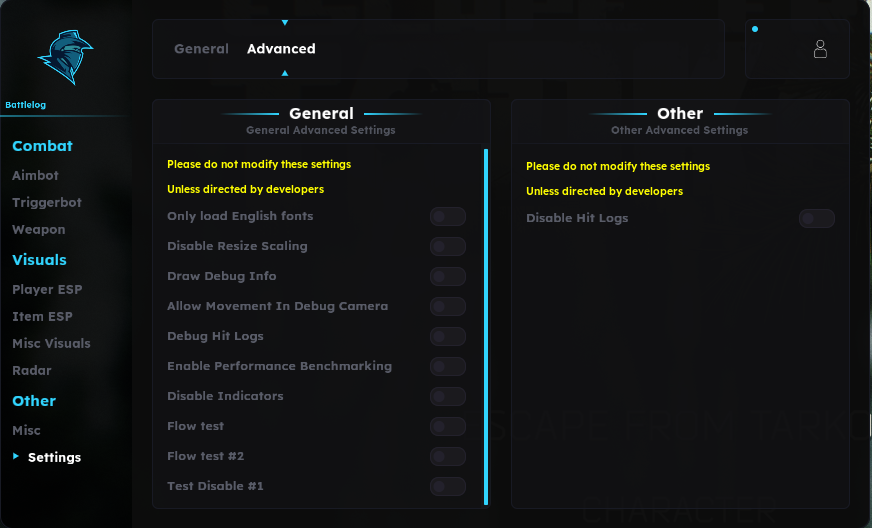Toggle Only load English fonts
This screenshot has height=528, width=872.
(x=448, y=216)
